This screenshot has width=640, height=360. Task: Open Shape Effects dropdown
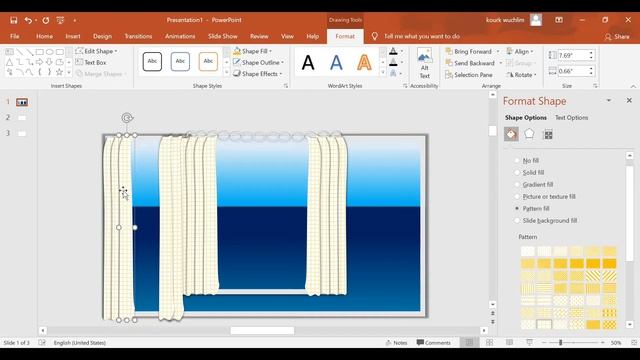click(x=258, y=74)
